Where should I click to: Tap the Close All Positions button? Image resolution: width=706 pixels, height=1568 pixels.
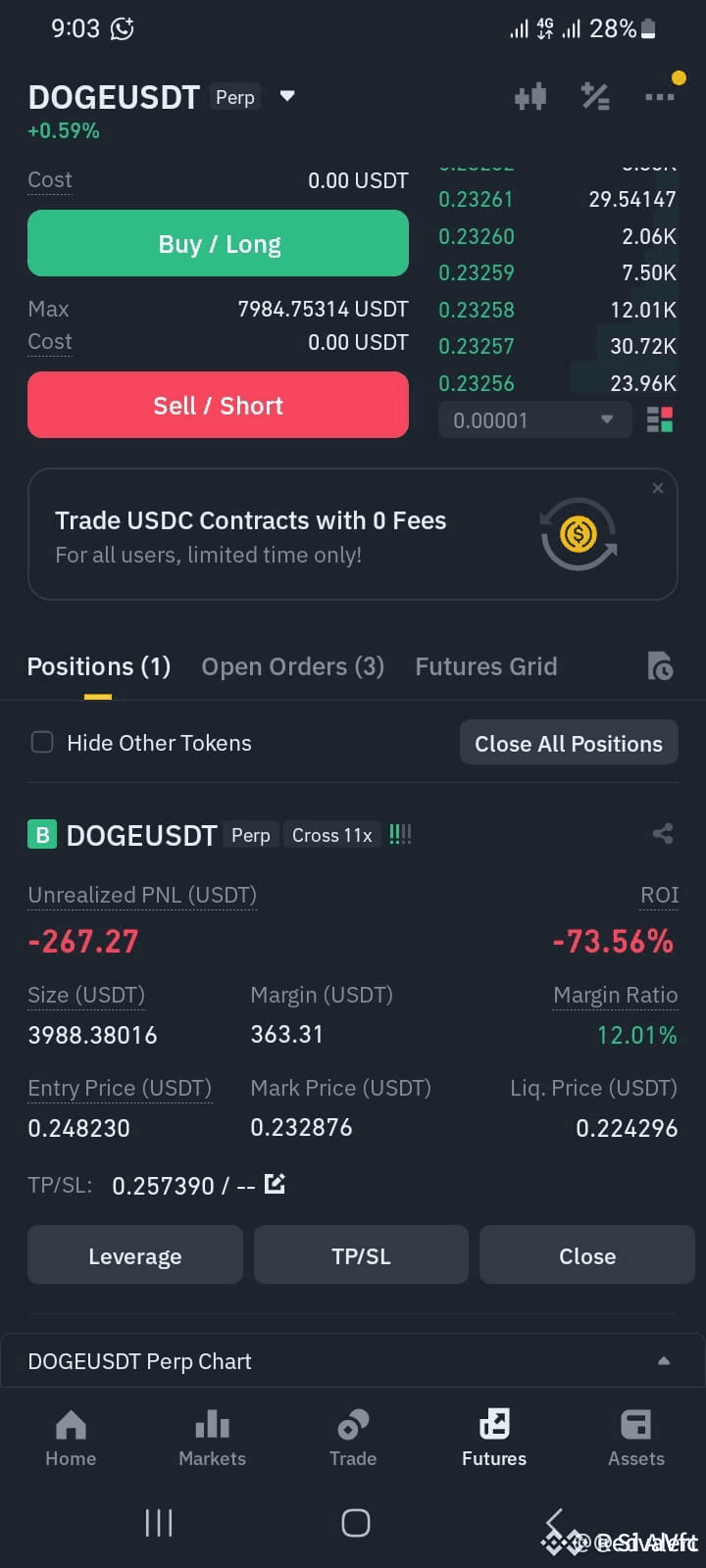coord(569,743)
